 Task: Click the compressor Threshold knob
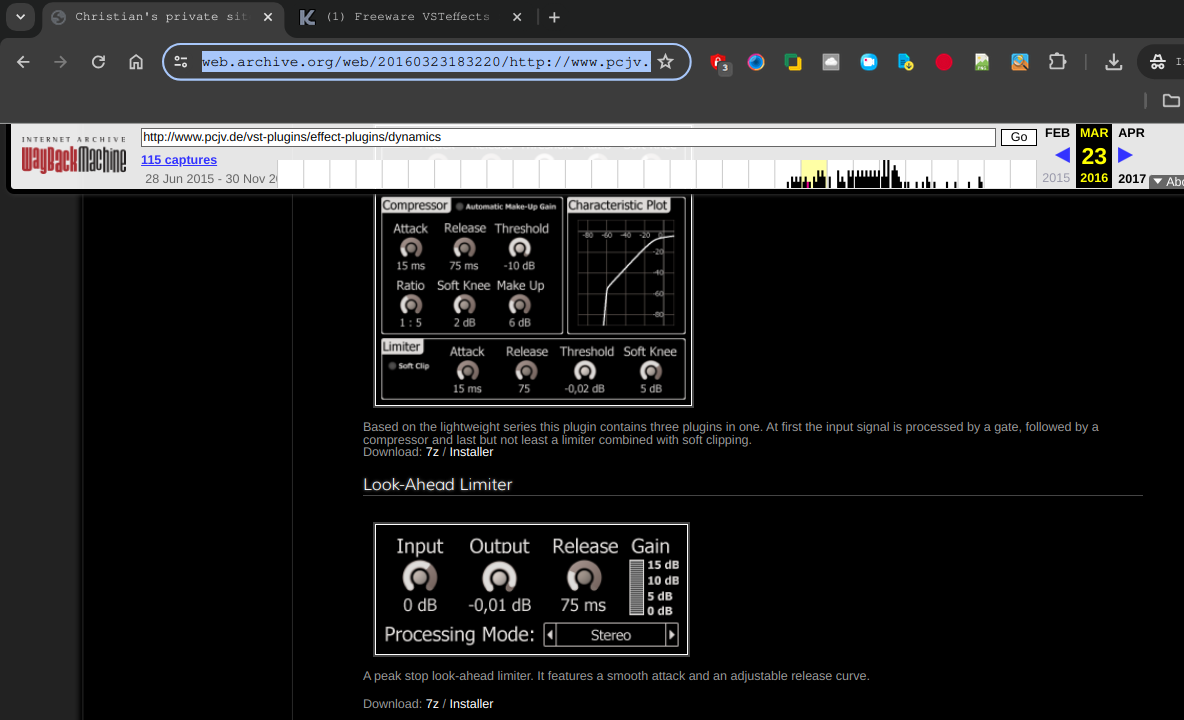point(520,248)
